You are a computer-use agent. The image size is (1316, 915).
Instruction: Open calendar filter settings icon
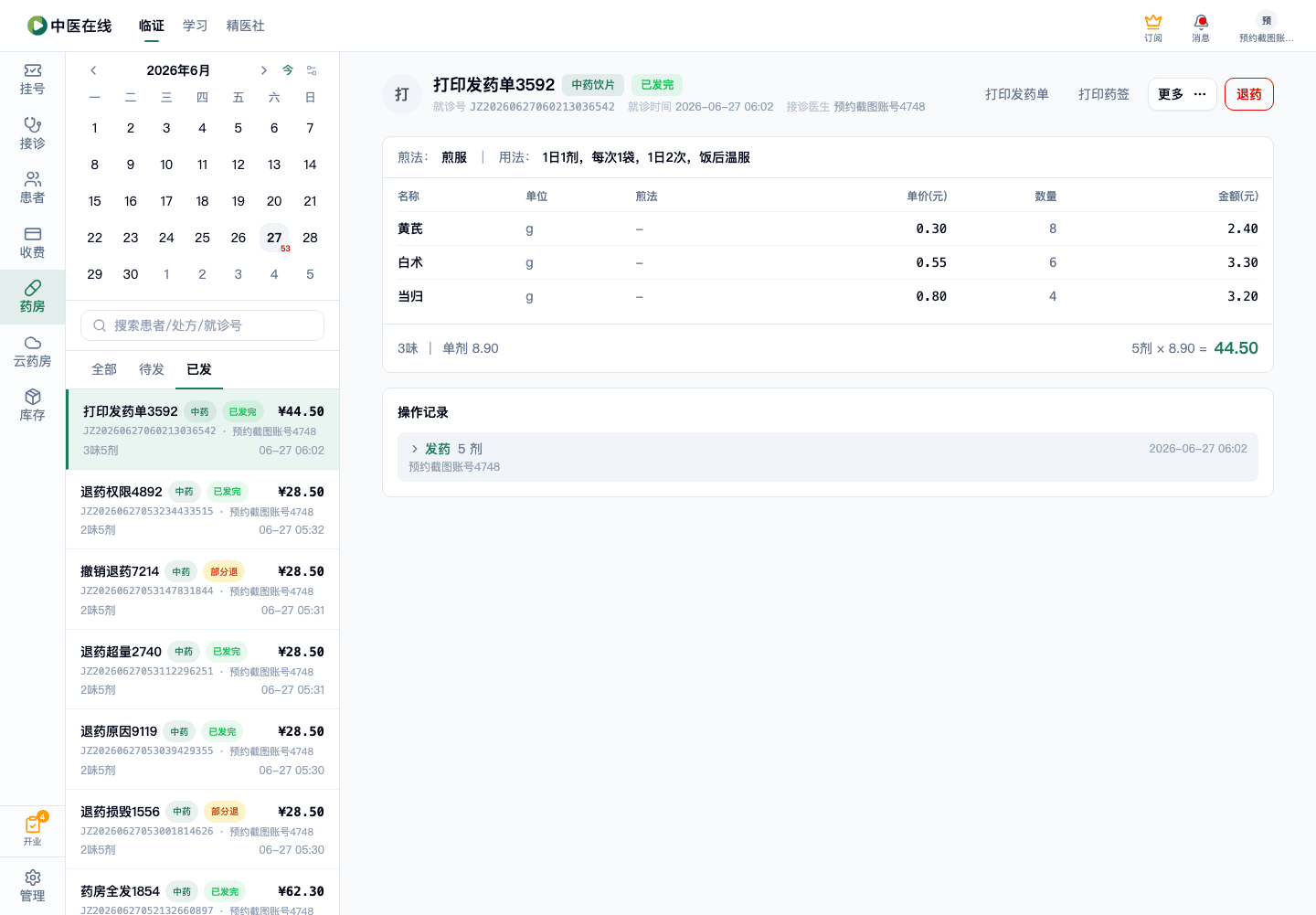click(x=312, y=70)
